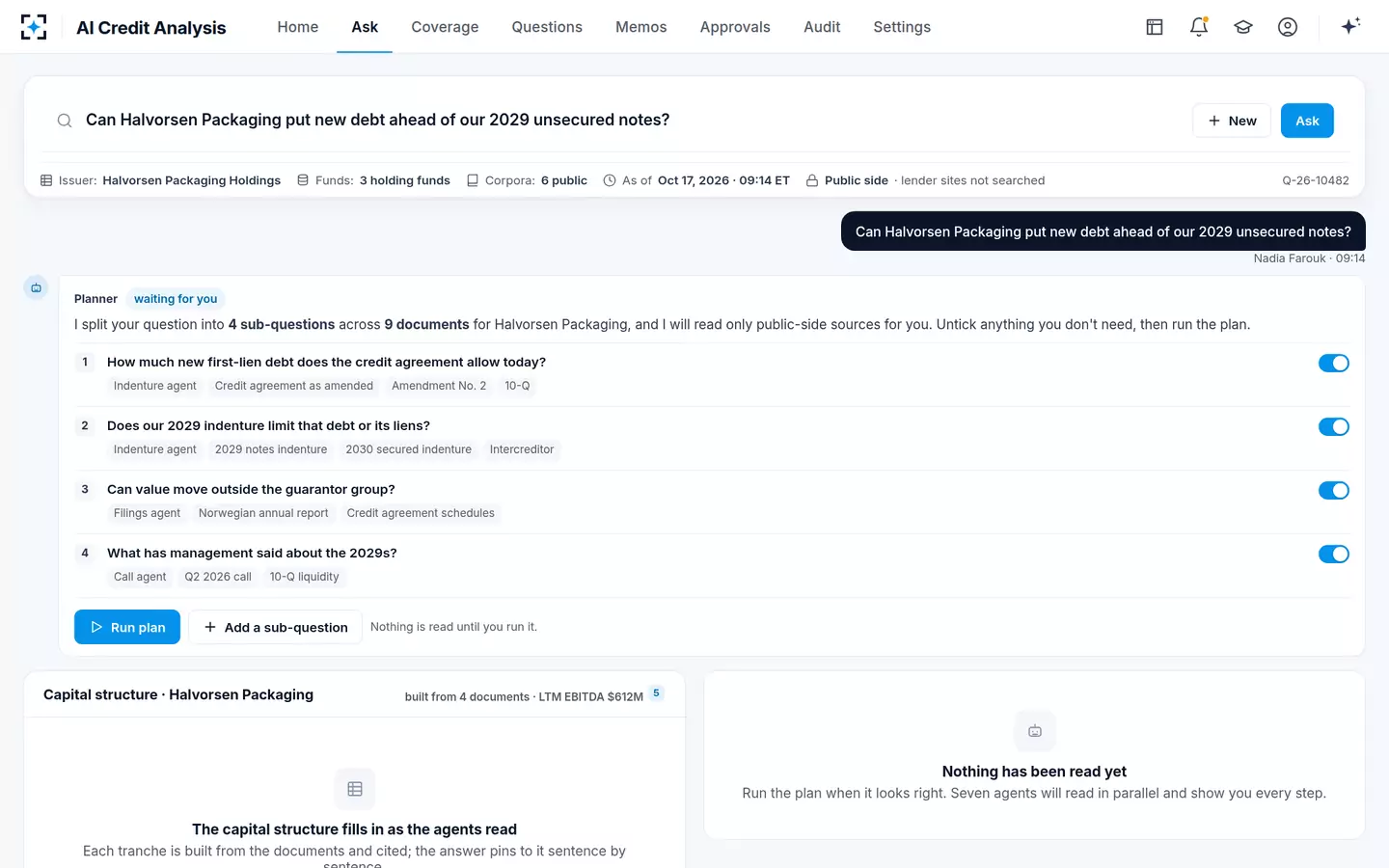Click the Ask button to submit question
This screenshot has height=868, width=1389.
[1307, 121]
